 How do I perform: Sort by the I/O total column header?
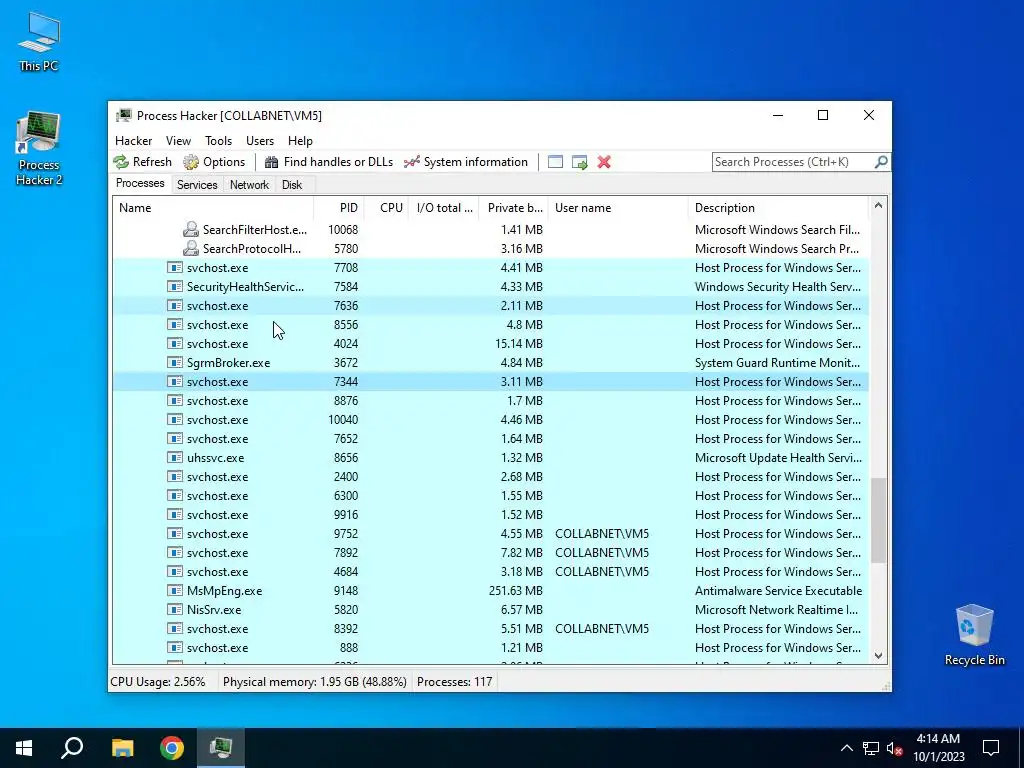coord(444,208)
